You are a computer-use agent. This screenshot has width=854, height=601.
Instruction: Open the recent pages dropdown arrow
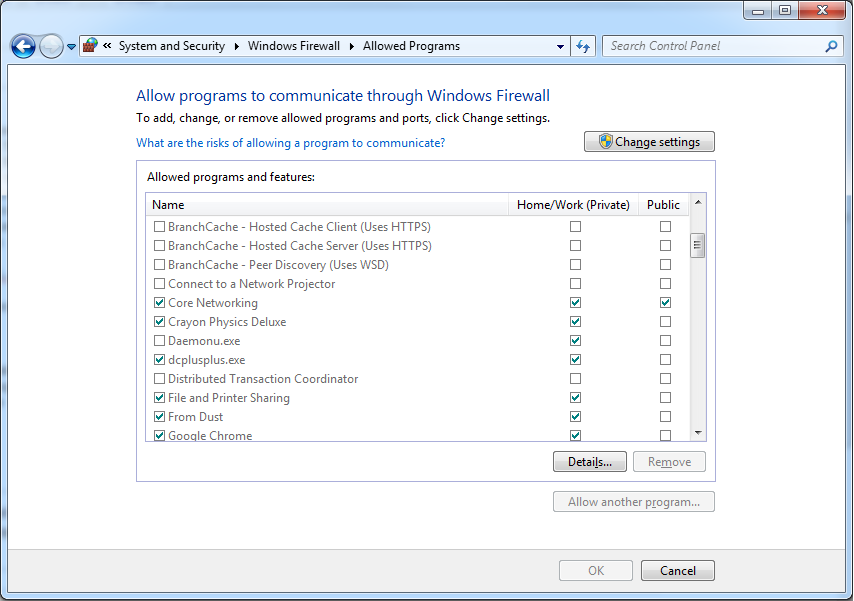71,47
